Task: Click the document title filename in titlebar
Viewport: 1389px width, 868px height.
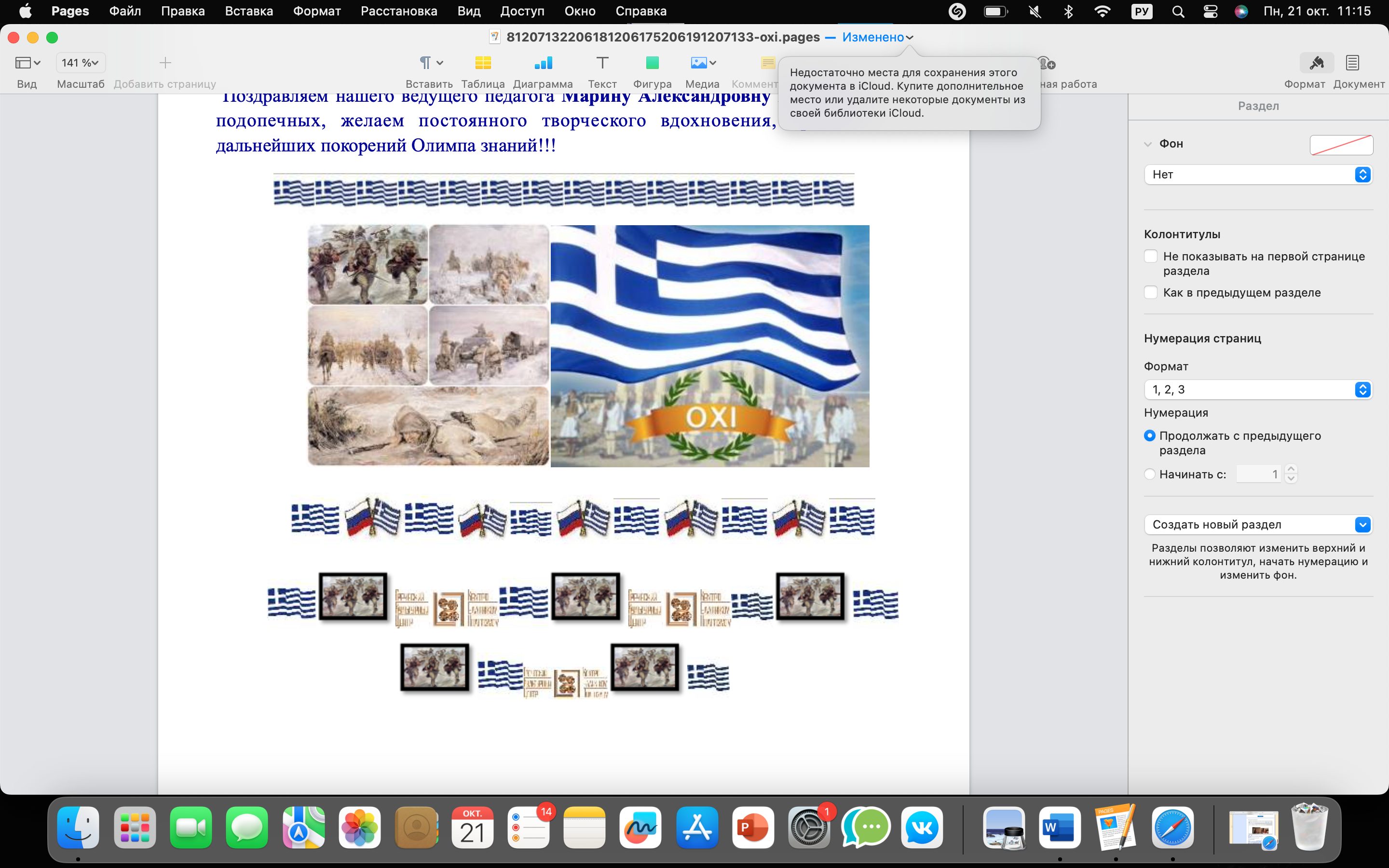Action: pyautogui.click(x=663, y=37)
